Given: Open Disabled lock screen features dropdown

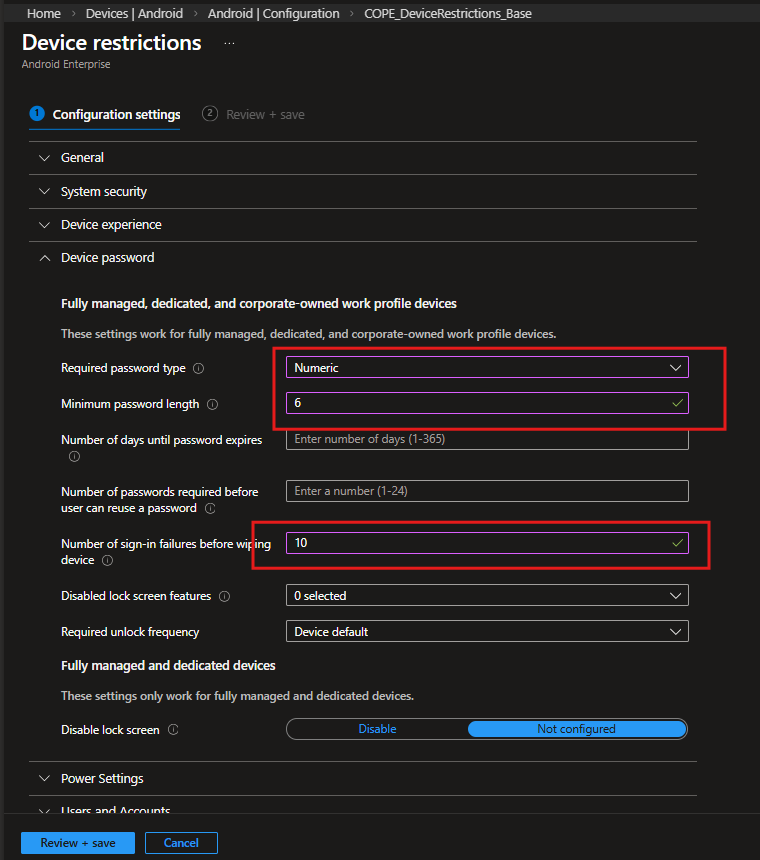Looking at the screenshot, I should pos(487,596).
